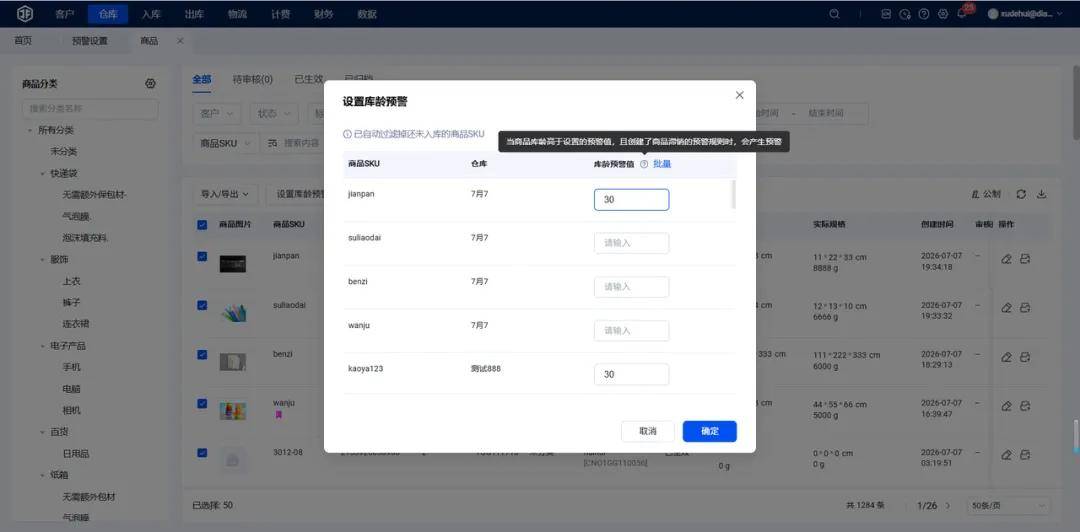1080x532 pixels.
Task: Click the refresh icon above the table
Action: coord(1021,194)
